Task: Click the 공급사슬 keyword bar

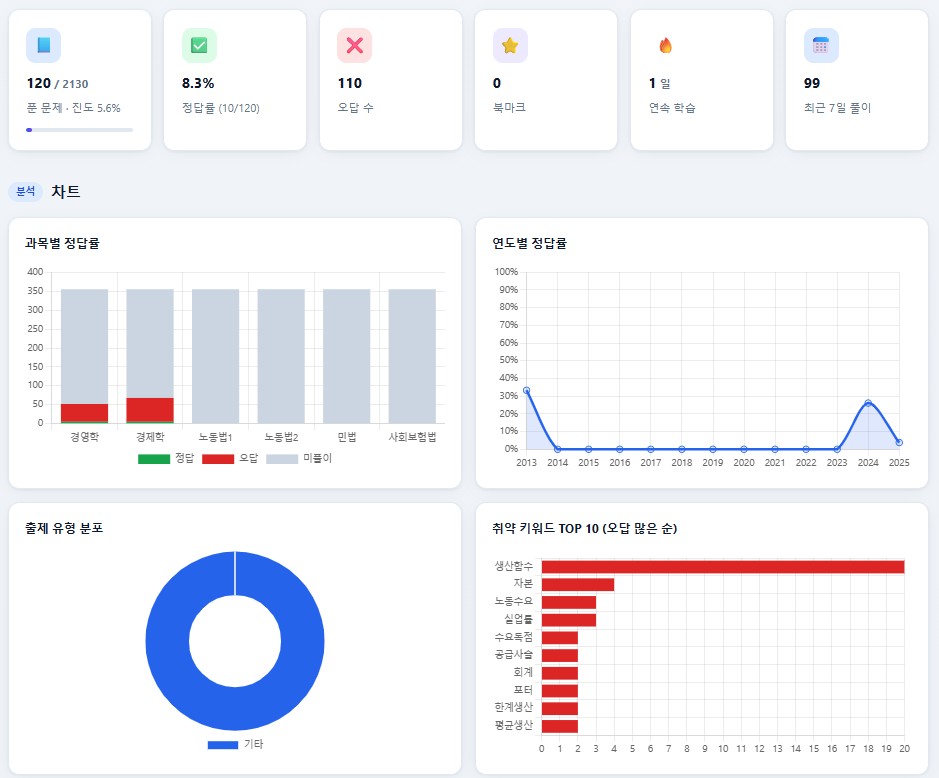Action: coord(560,655)
